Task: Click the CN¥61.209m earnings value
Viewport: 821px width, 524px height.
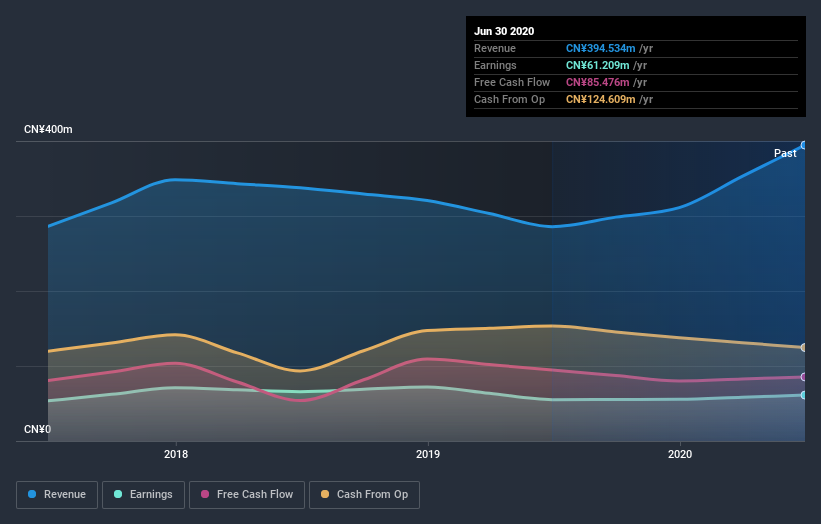Action: (597, 65)
